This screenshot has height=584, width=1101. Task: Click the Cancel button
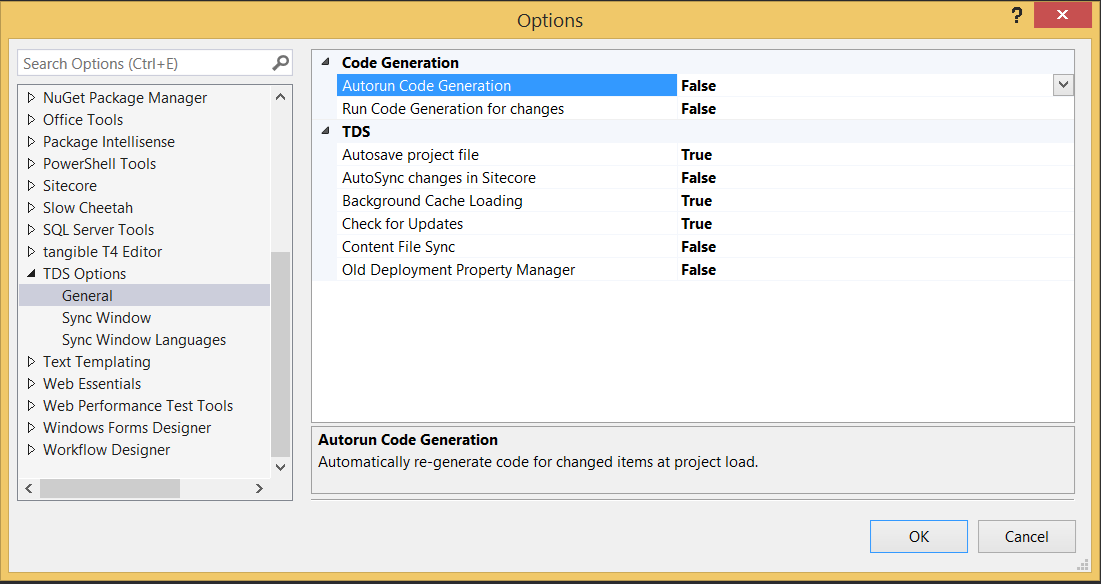[x=1026, y=537]
